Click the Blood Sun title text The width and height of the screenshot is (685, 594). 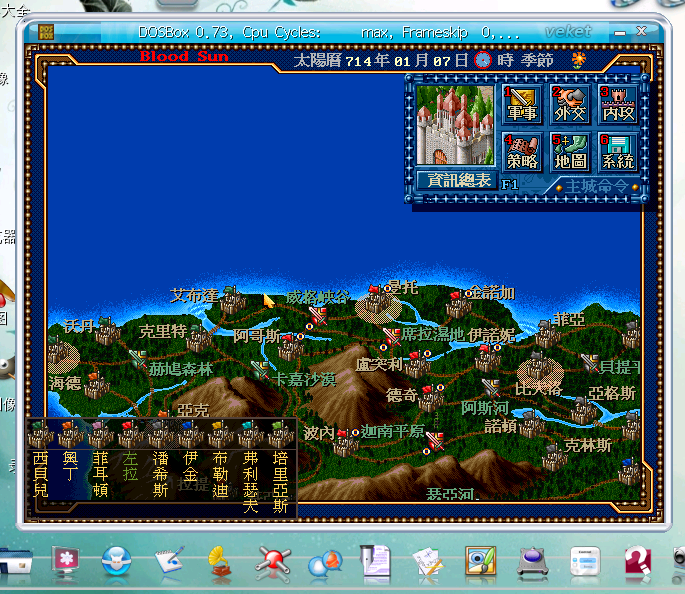(184, 56)
